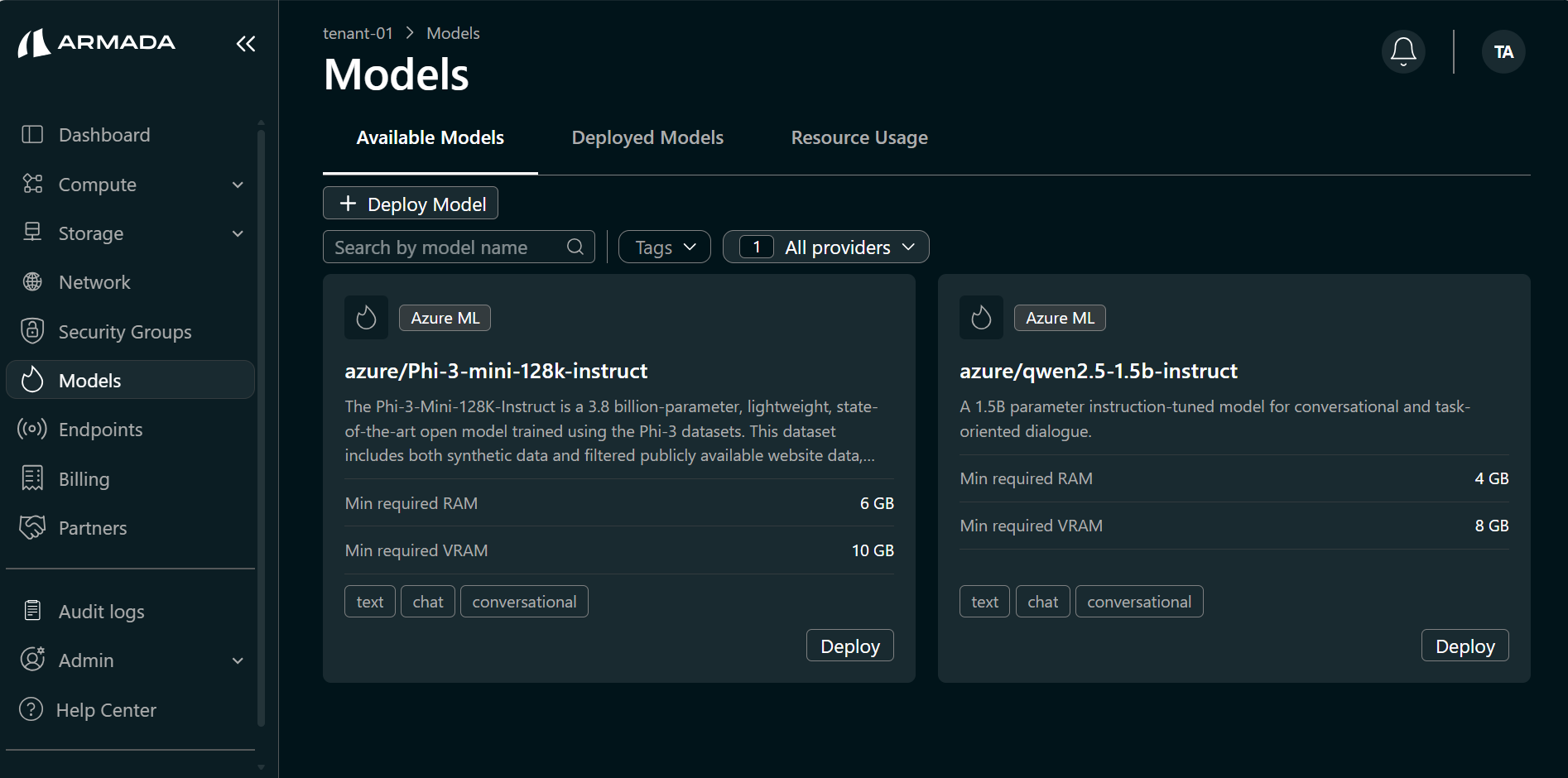Click 'conversational' tag on qwen2.5 card
Image resolution: width=1568 pixels, height=778 pixels.
pyautogui.click(x=1139, y=602)
